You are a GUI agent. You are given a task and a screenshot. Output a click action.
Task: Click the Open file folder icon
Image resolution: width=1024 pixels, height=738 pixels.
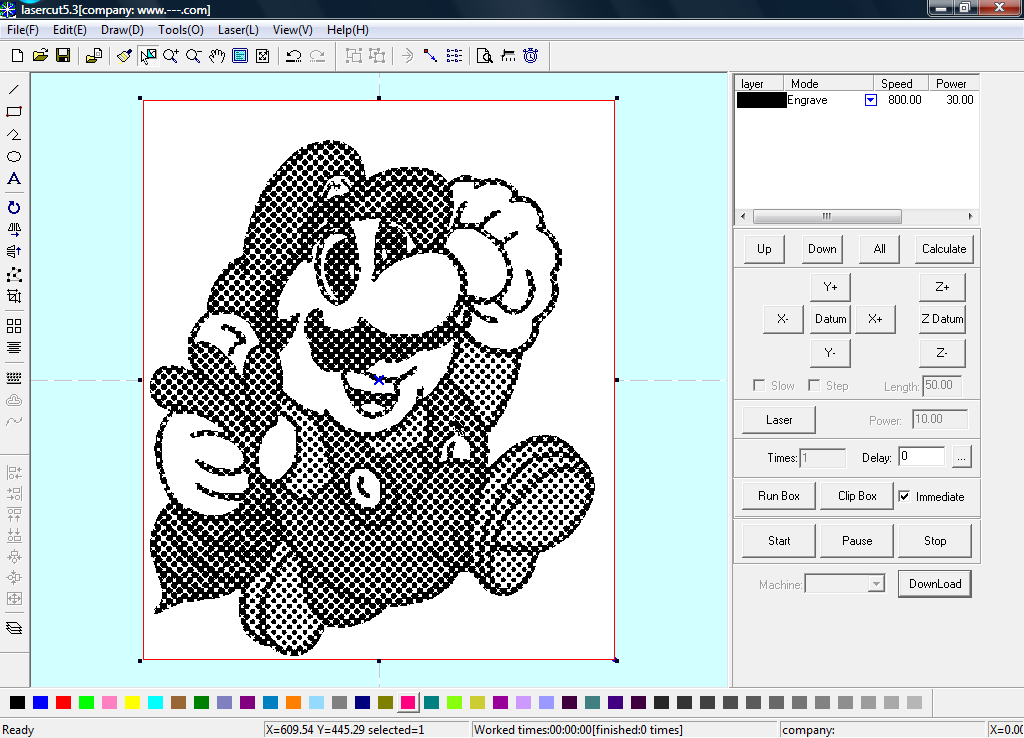click(41, 56)
